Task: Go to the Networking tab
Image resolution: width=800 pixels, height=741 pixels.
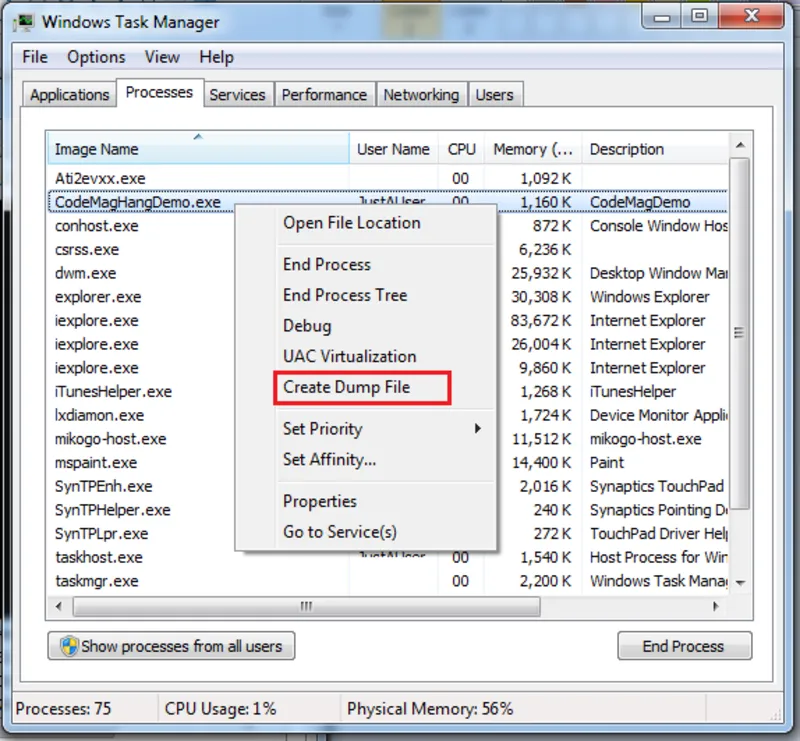Action: coord(421,94)
